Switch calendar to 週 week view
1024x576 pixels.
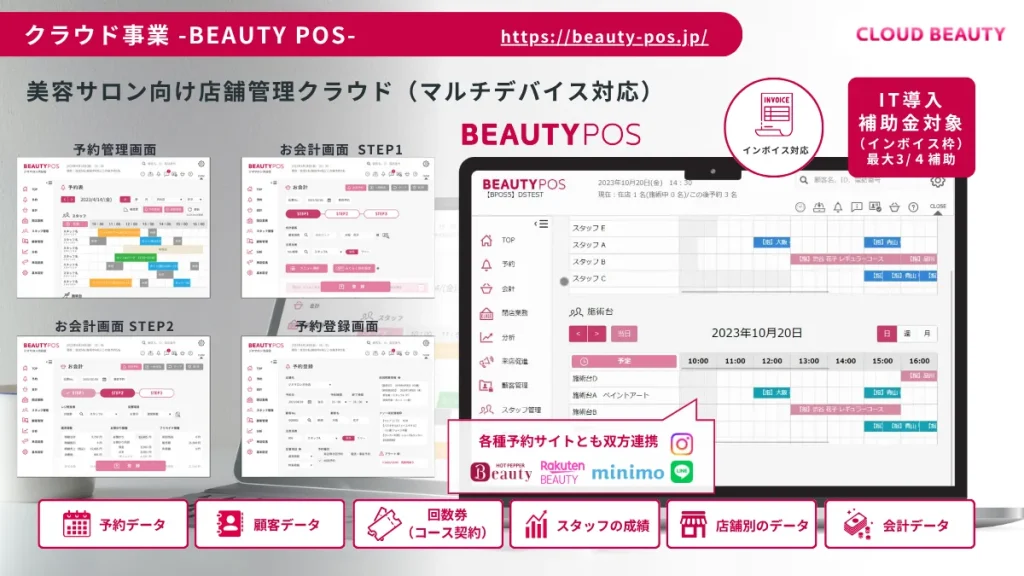[x=907, y=333]
